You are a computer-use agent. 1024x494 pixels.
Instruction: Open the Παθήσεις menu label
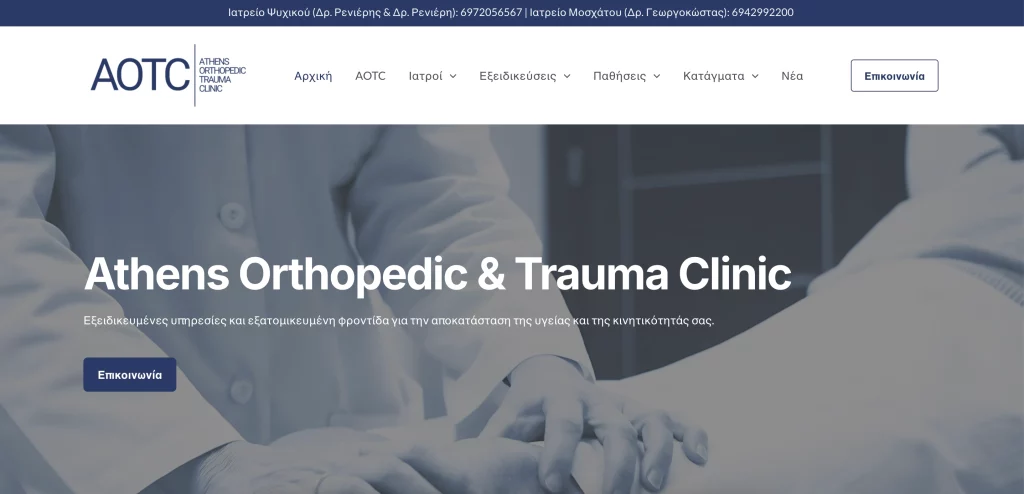pos(619,76)
